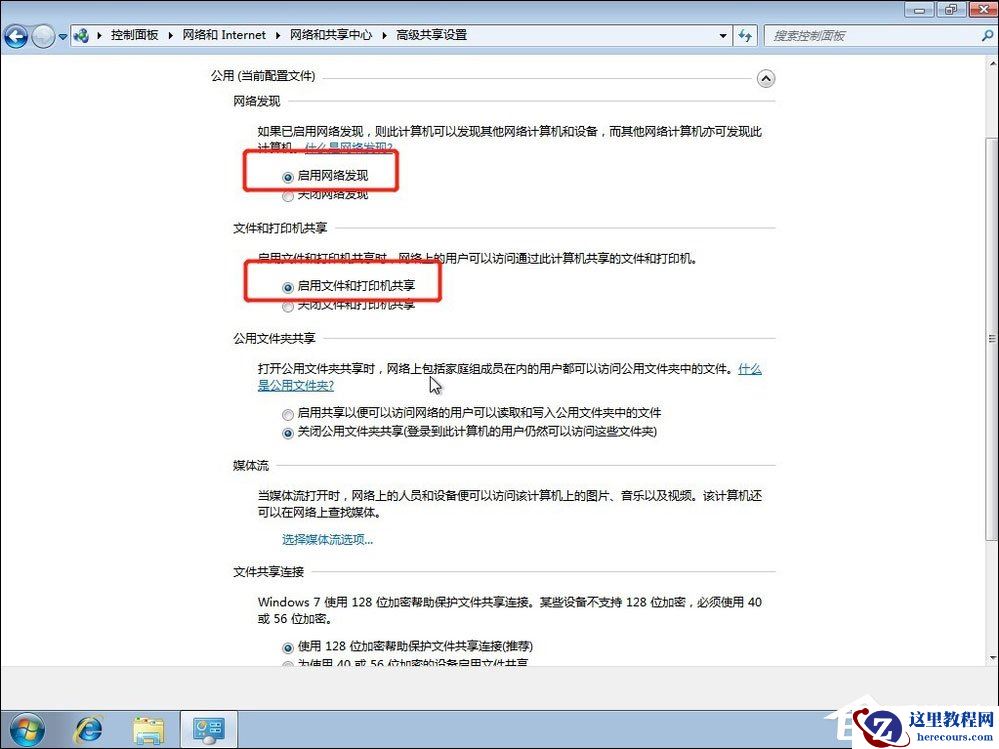
Task: Click the forward navigation arrow
Action: tap(41, 36)
